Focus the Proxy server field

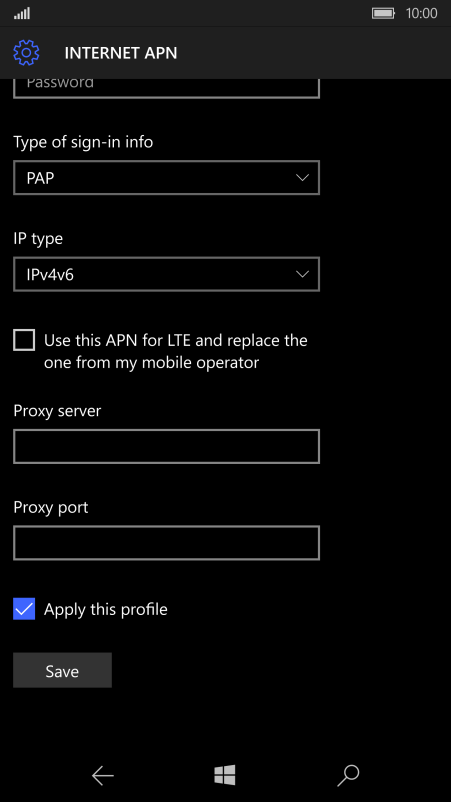(167, 447)
